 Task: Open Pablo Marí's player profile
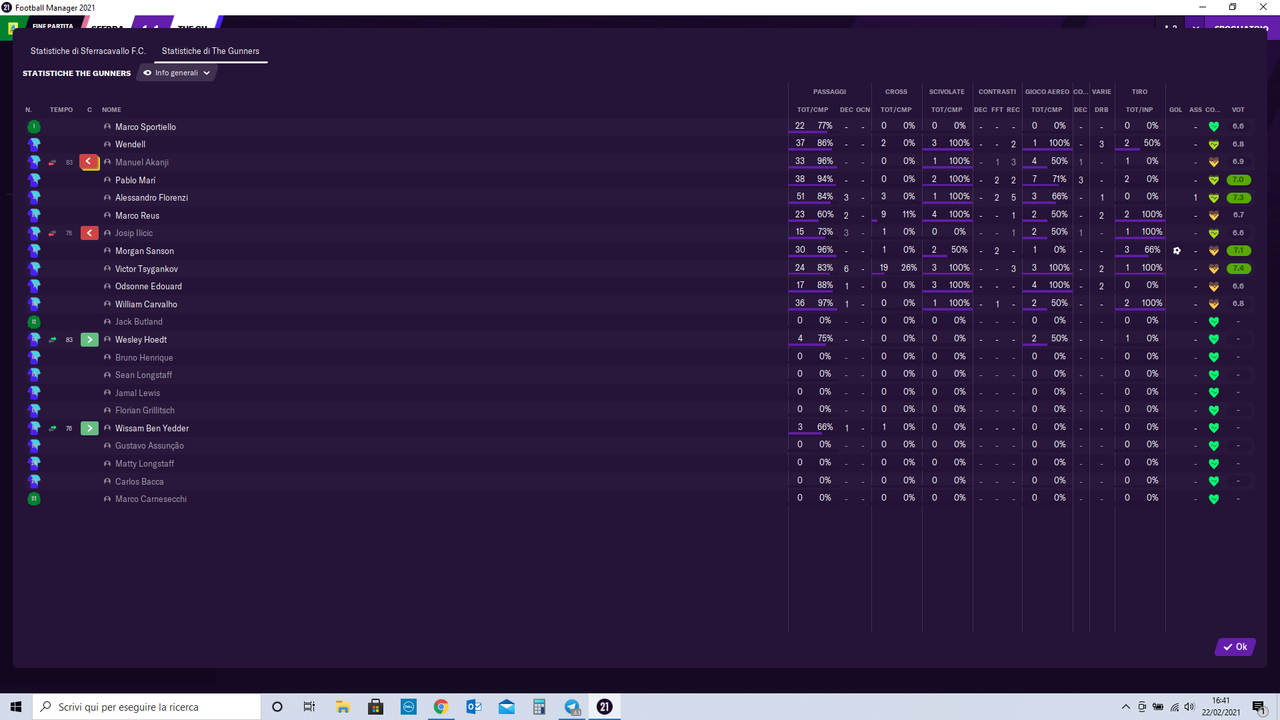(x=135, y=180)
